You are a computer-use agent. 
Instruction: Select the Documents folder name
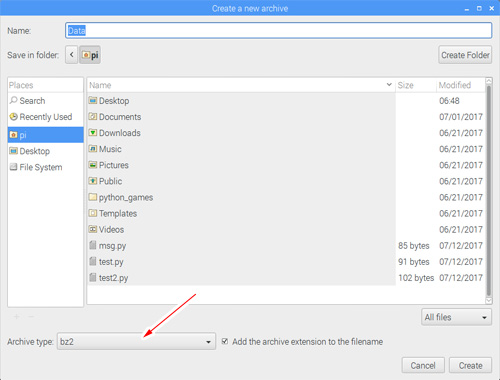click(x=120, y=117)
